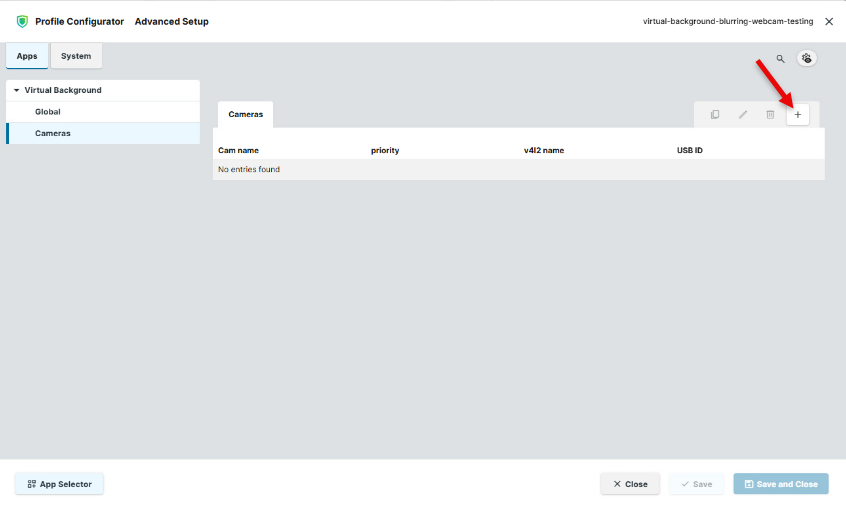Switch to the System tab
846x506 pixels.
pos(76,56)
